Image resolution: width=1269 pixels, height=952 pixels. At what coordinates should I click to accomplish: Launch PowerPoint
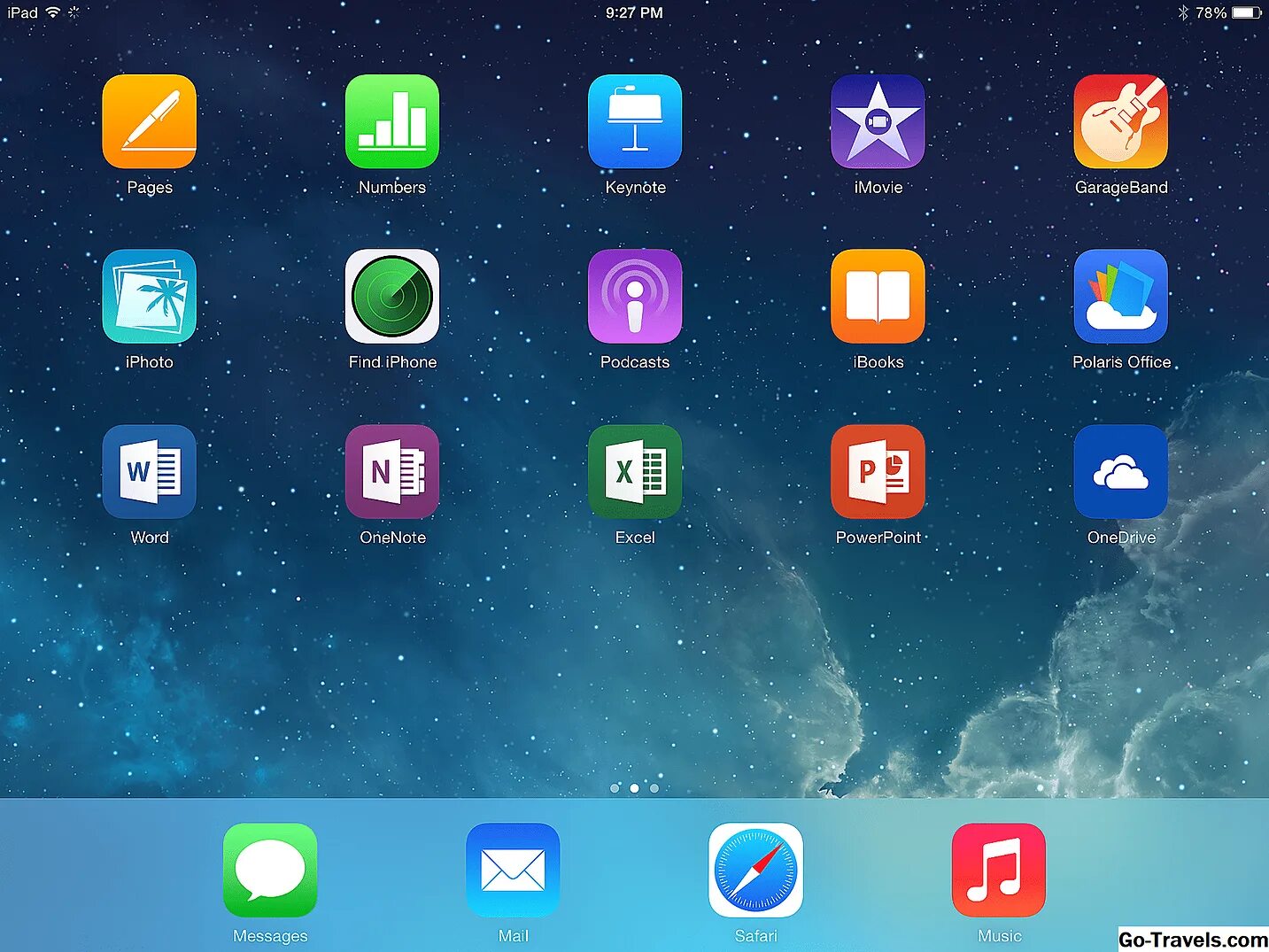pos(878,472)
